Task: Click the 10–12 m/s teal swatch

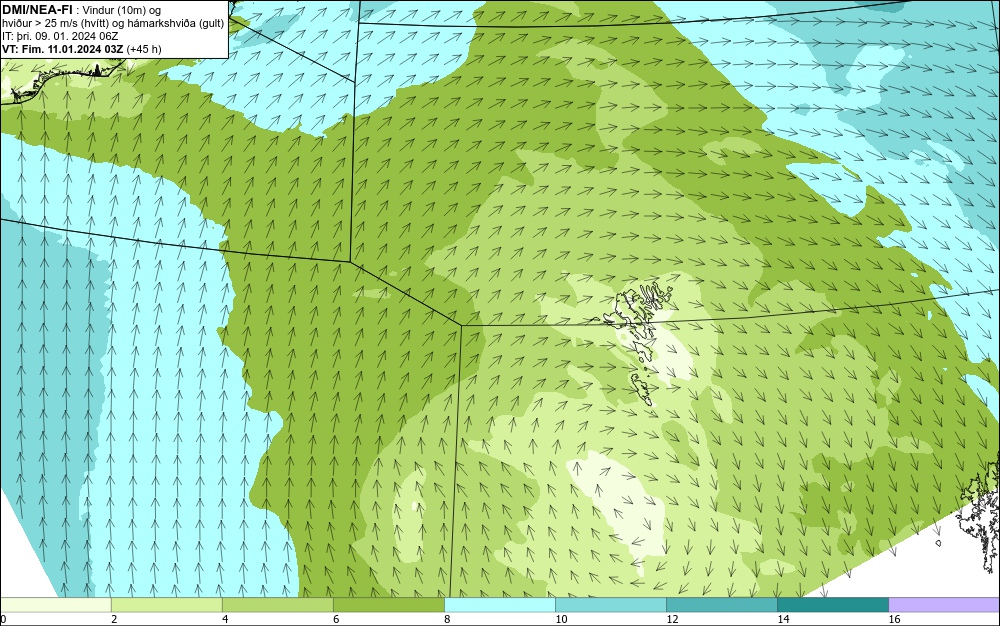Action: [x=610, y=604]
